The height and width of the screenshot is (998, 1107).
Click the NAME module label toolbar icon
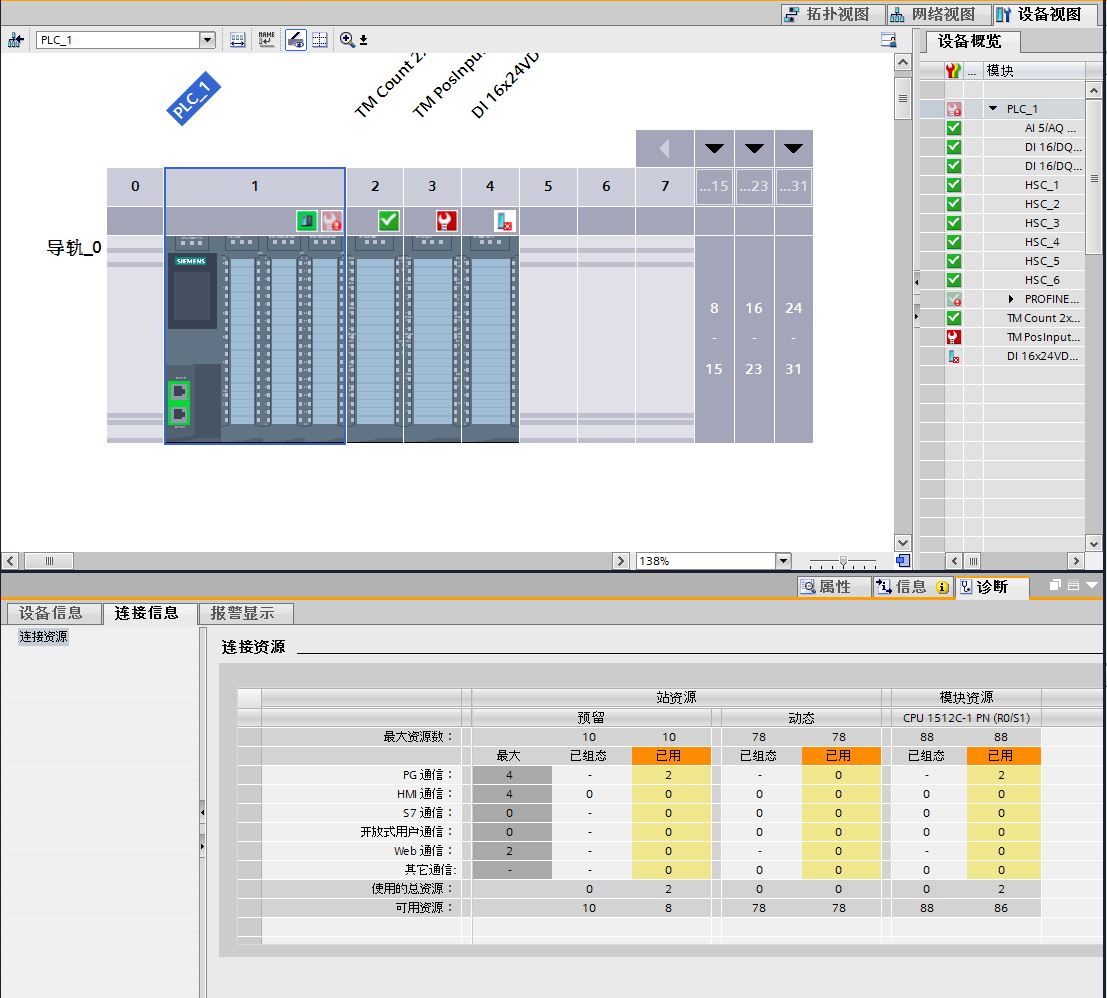266,40
